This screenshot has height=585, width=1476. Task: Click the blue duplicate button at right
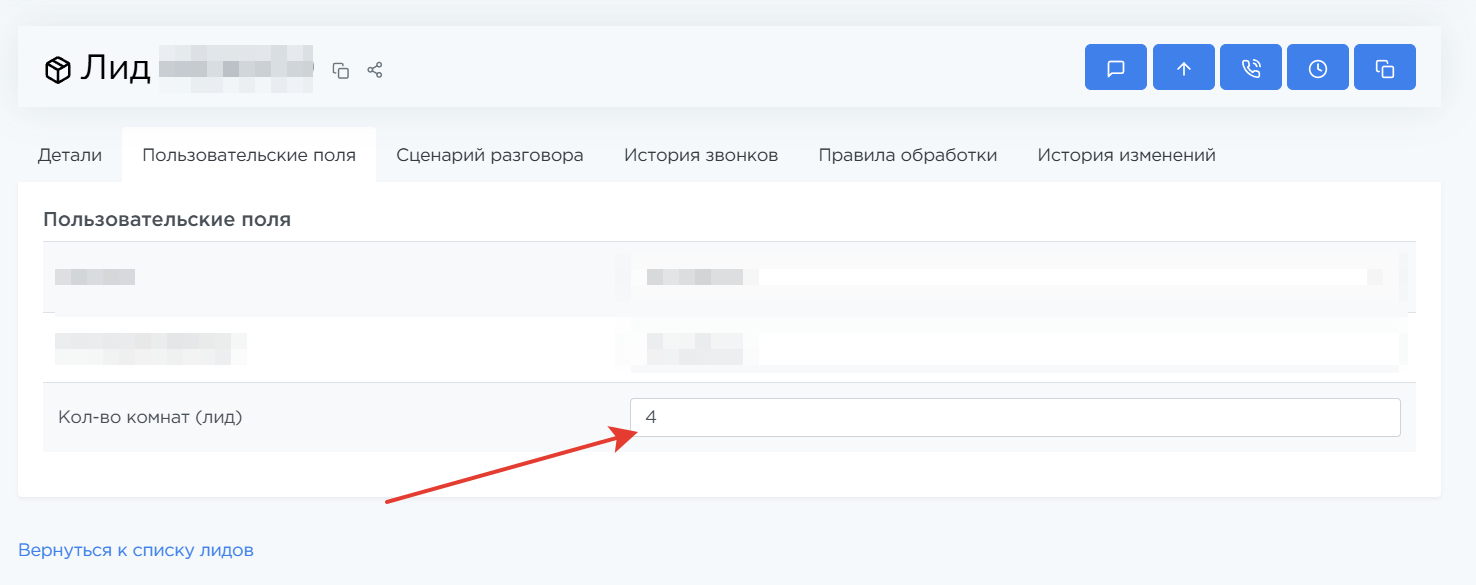point(1384,68)
